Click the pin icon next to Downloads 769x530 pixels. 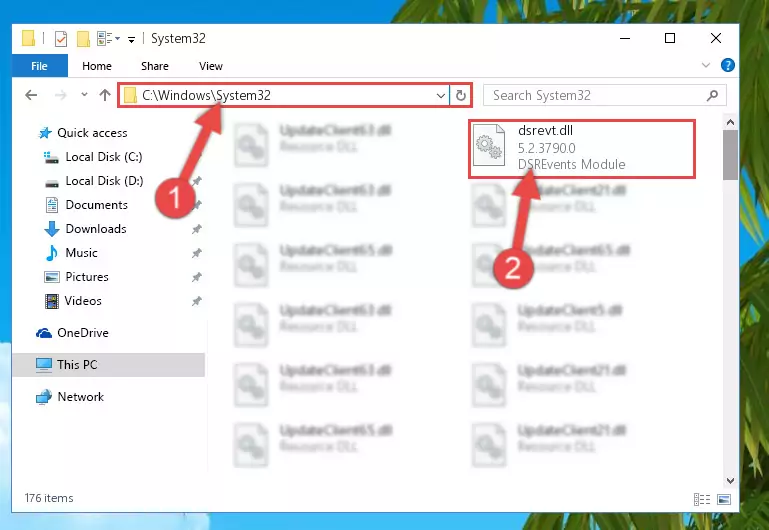click(x=197, y=229)
